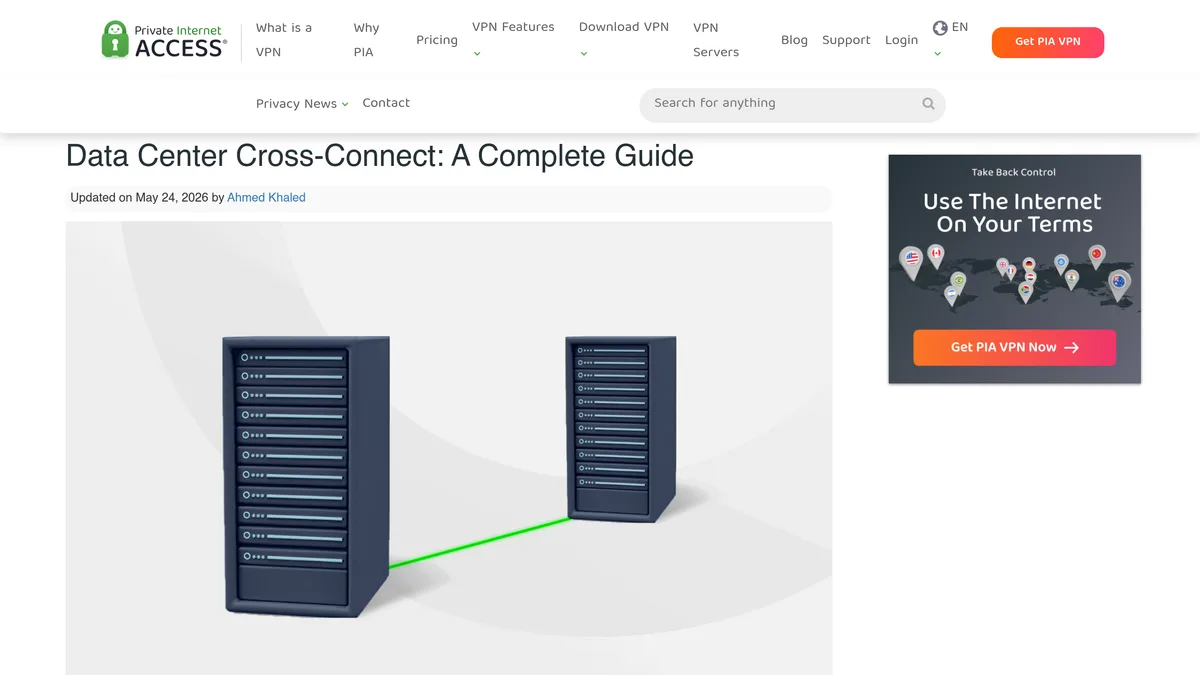The image size is (1200, 675).
Task: Open the Why PIA menu item
Action: [x=366, y=40]
